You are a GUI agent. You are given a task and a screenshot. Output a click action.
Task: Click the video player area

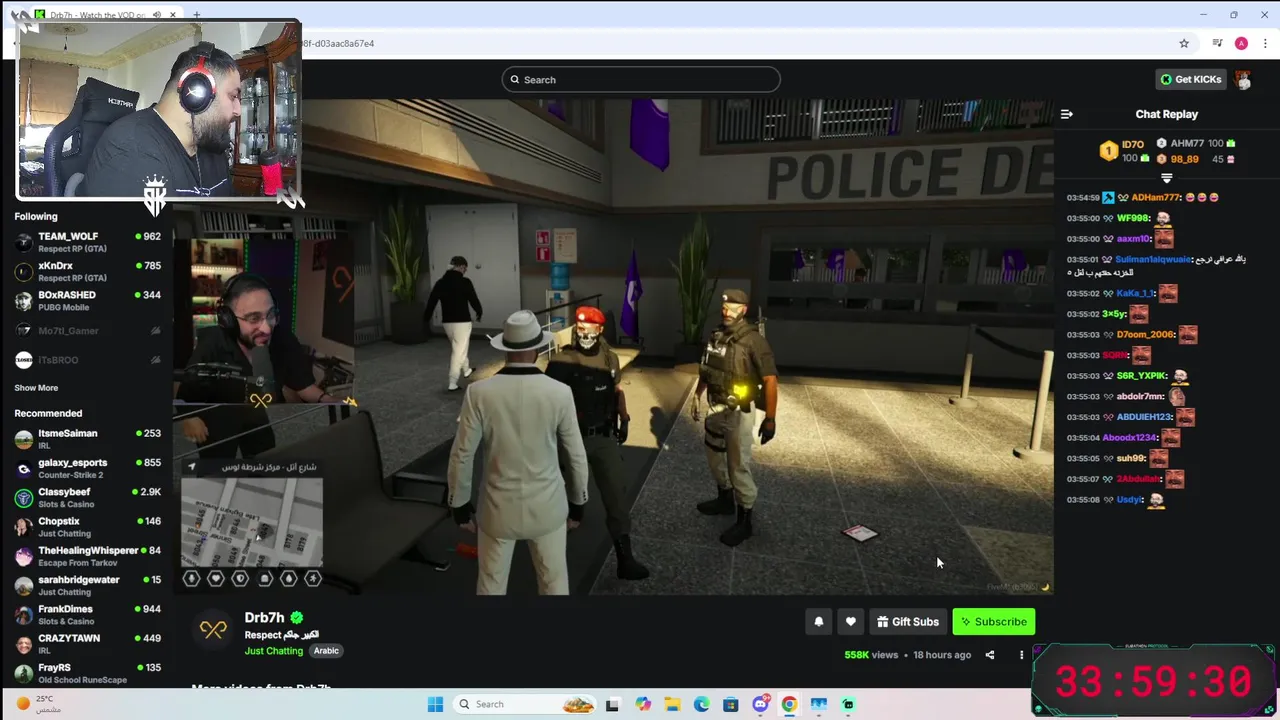[612, 346]
